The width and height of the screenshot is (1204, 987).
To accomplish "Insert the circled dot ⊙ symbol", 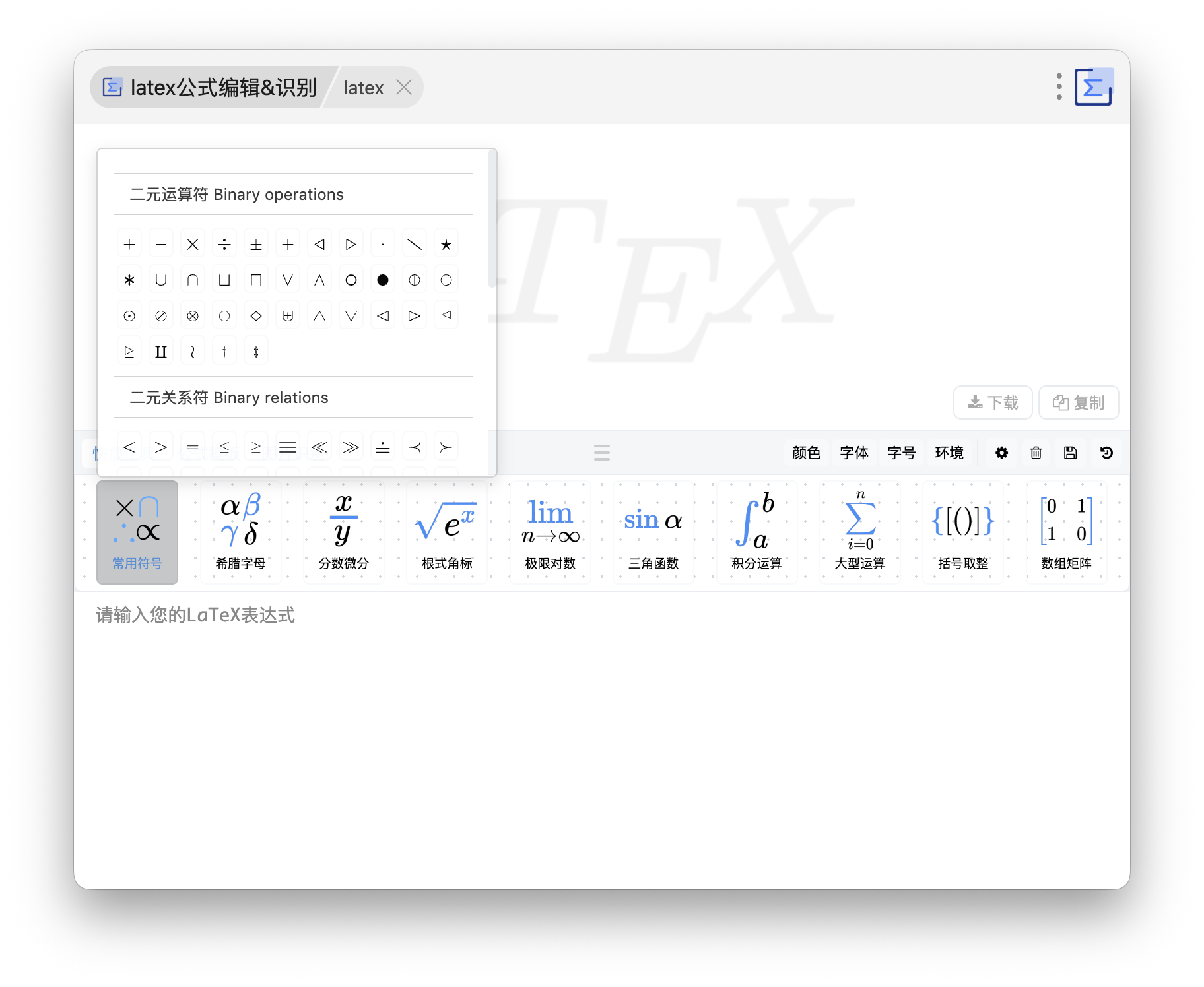I will tap(129, 316).
